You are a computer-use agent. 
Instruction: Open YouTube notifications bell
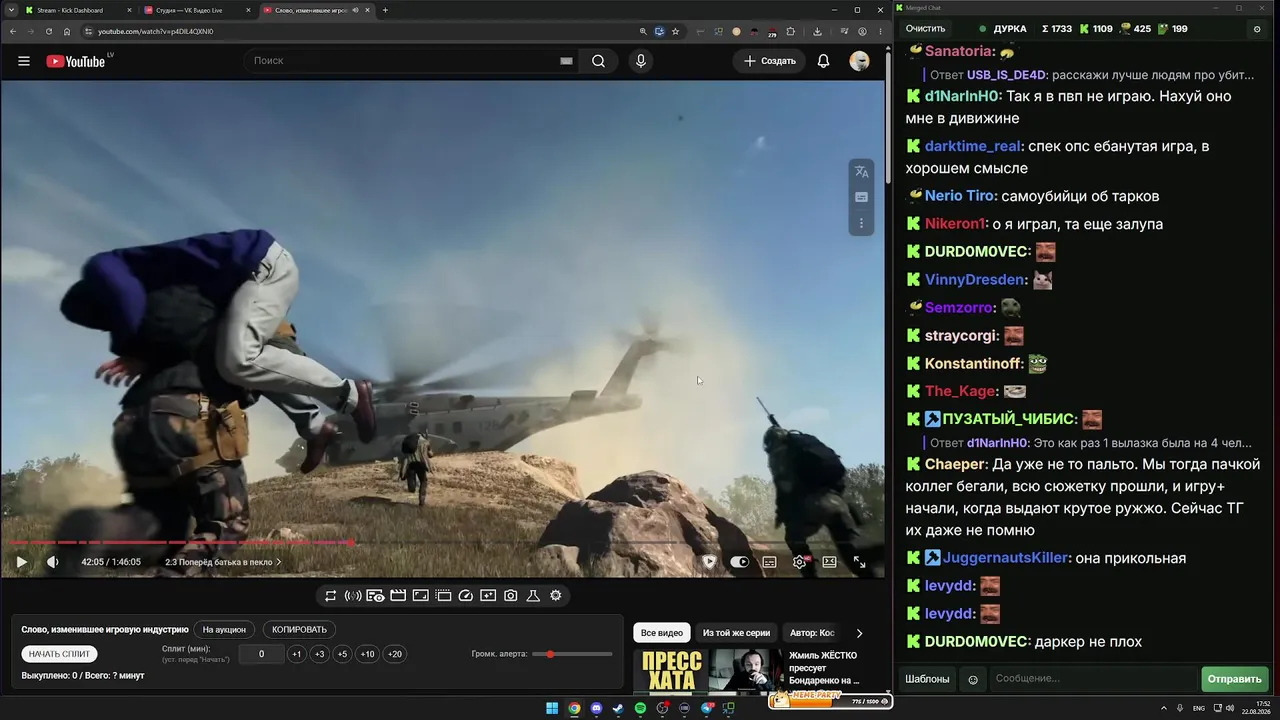coord(823,61)
